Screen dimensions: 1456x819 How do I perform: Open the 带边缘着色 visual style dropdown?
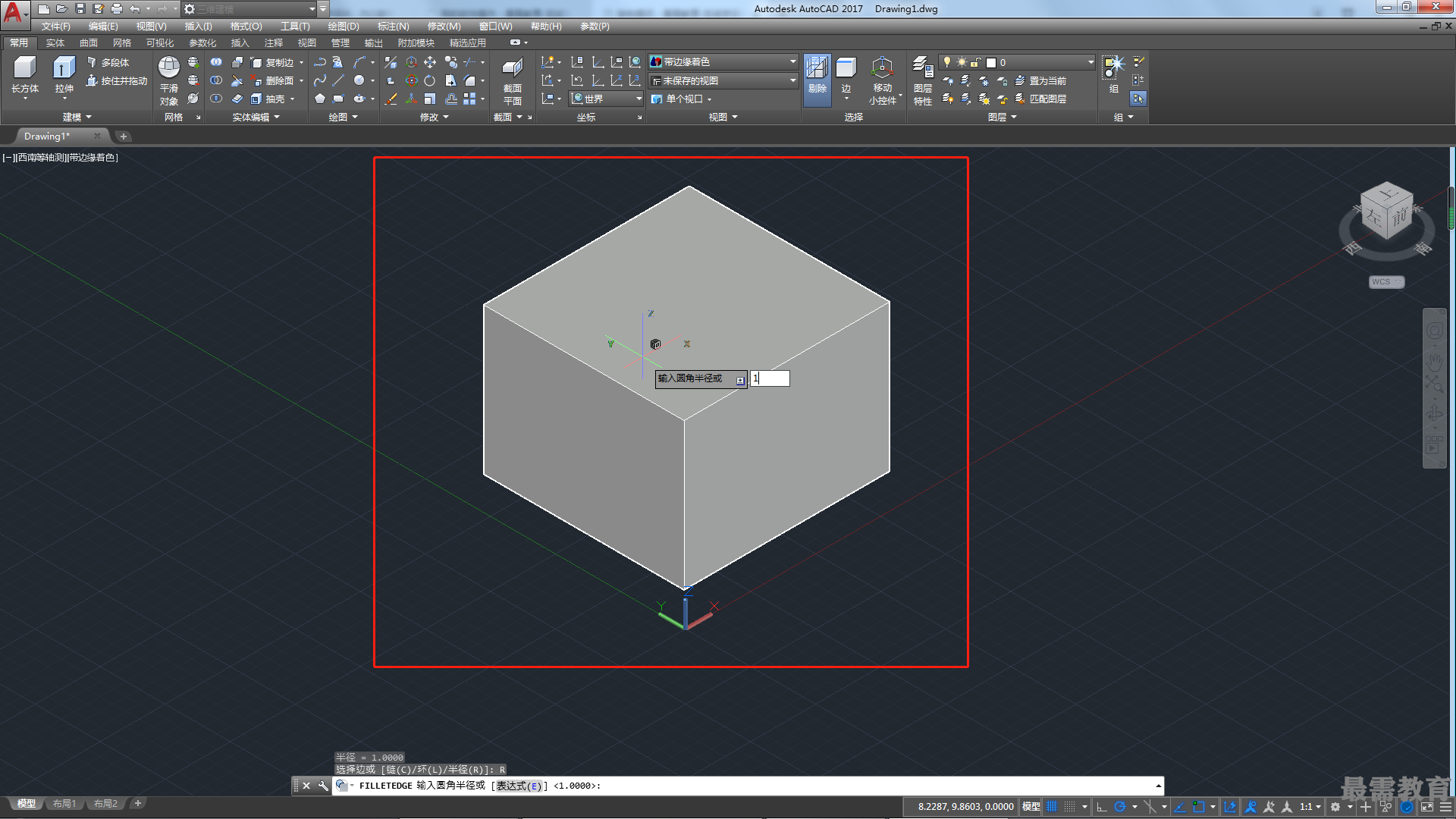pos(723,61)
